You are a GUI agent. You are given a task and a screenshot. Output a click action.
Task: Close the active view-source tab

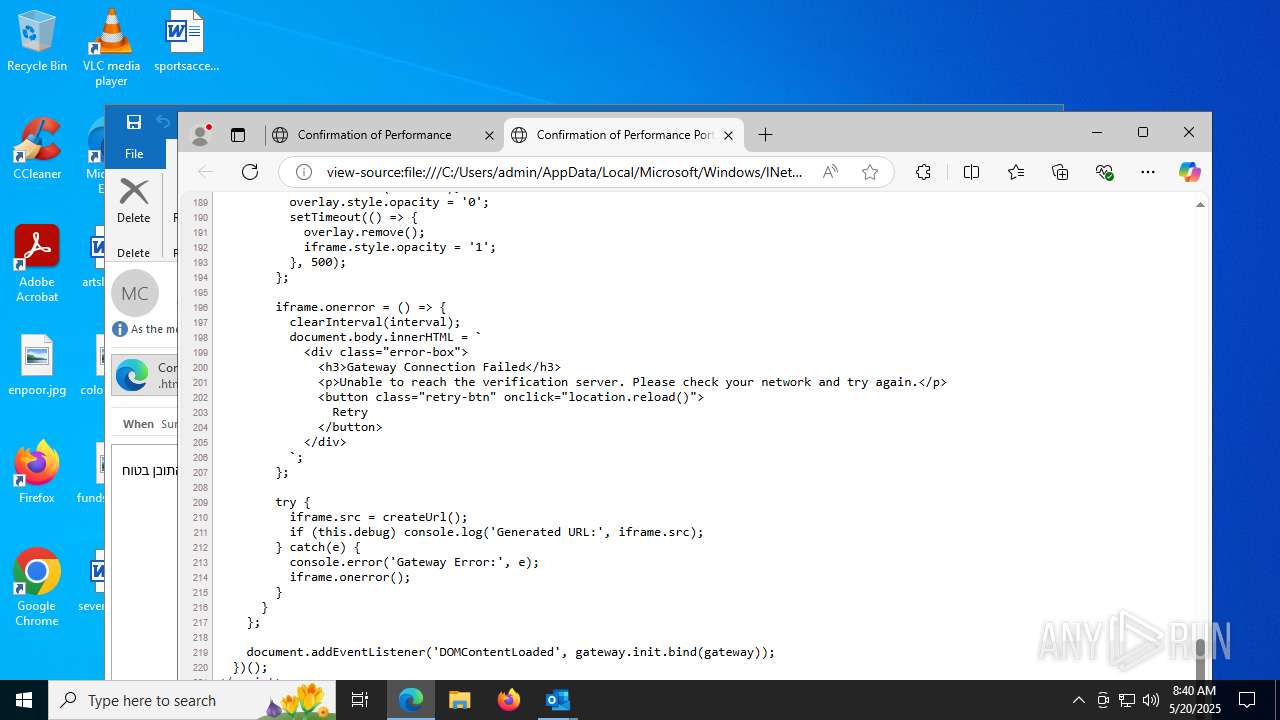click(x=728, y=135)
